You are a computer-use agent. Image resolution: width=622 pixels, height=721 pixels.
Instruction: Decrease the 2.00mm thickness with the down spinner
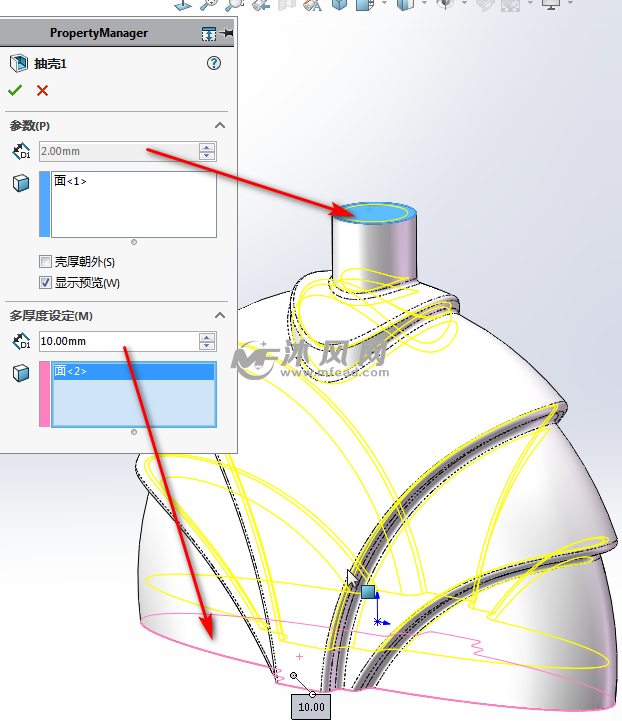[207, 155]
